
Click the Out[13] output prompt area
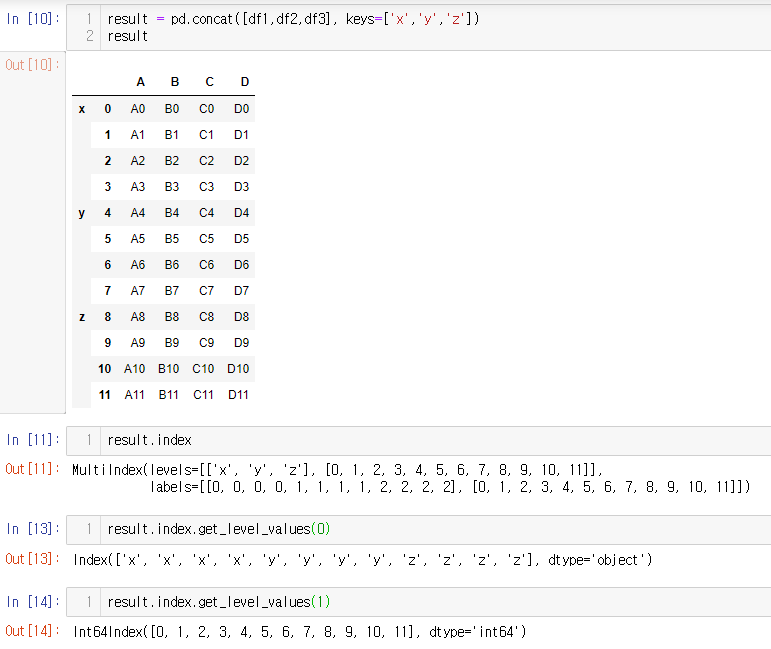(x=32, y=559)
